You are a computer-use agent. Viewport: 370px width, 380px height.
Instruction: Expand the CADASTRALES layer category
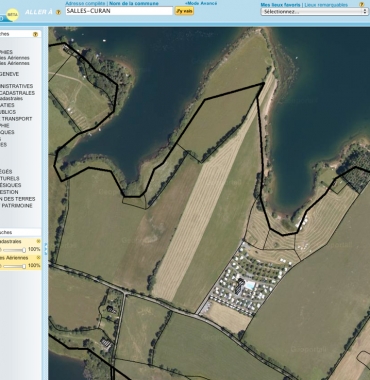17,93
